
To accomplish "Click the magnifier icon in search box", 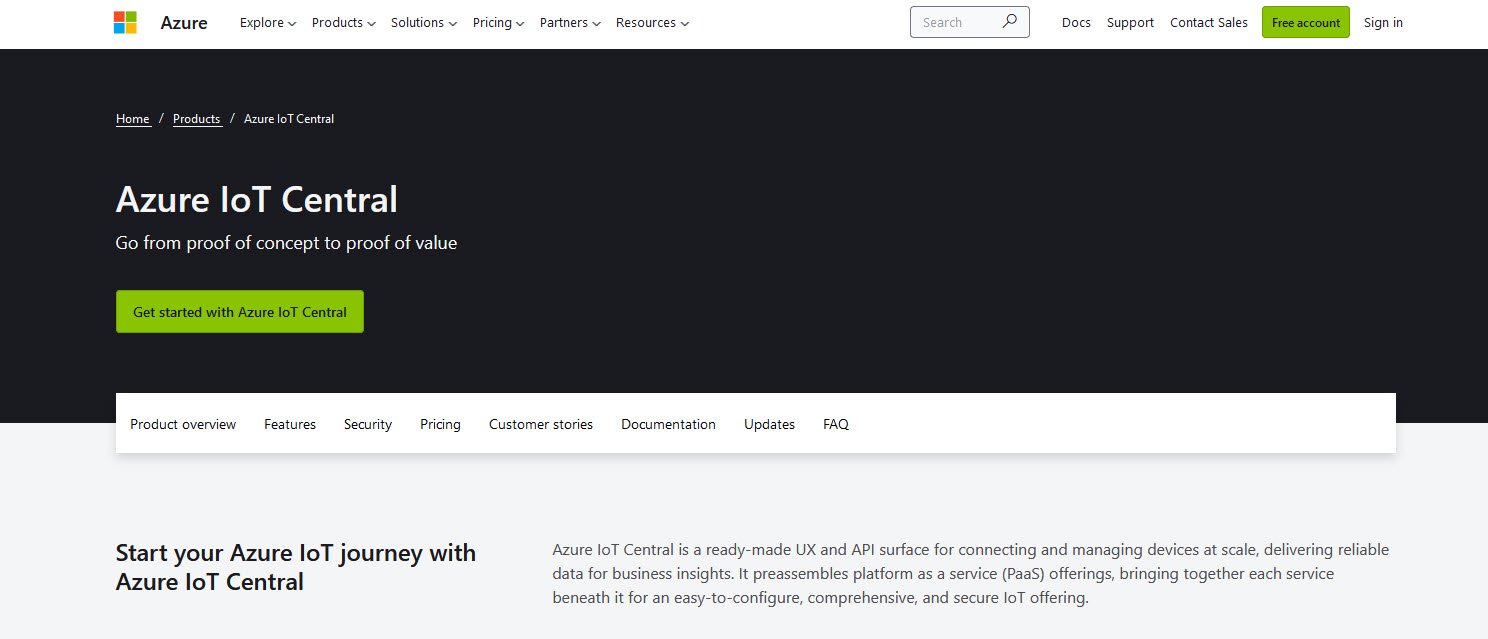I will click(1010, 21).
